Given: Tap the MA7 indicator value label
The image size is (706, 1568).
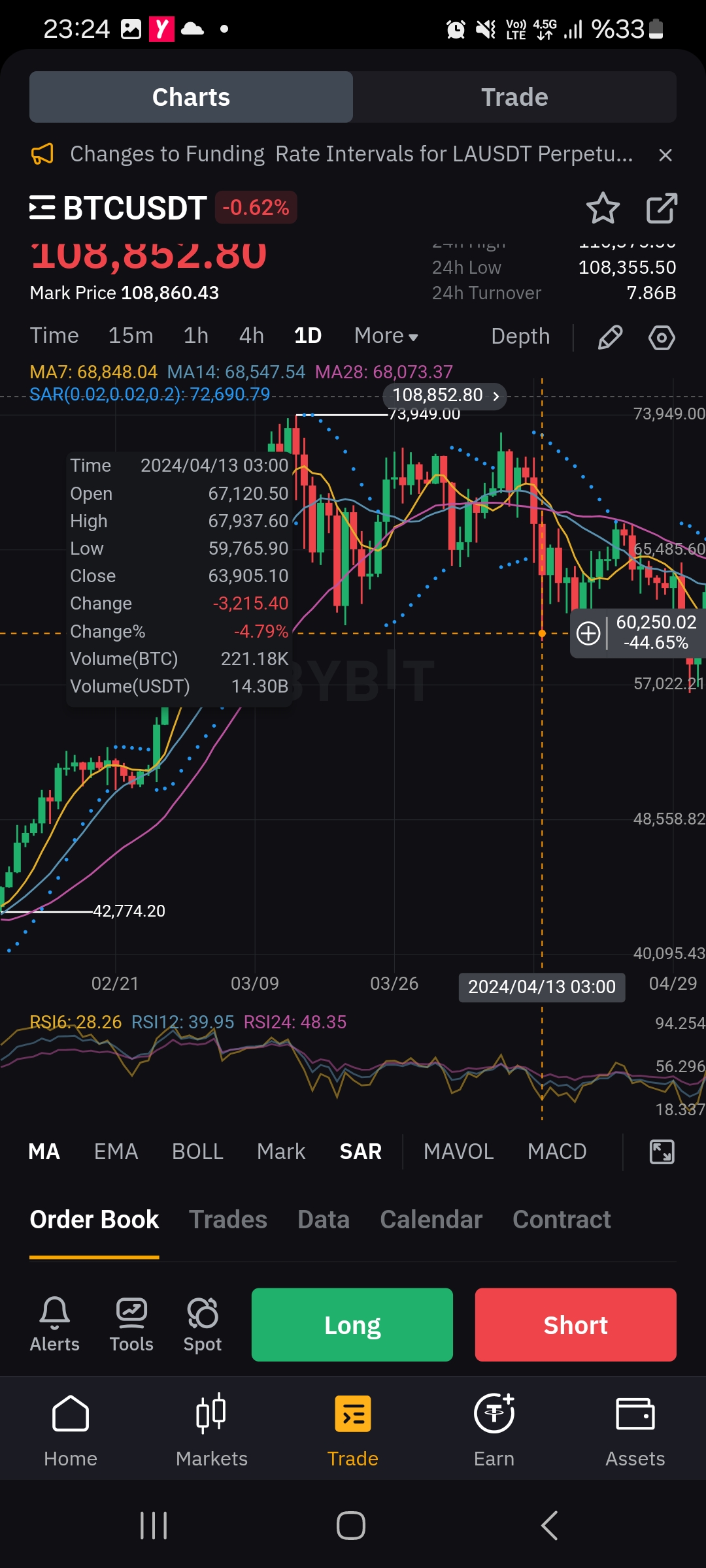Looking at the screenshot, I should (x=93, y=372).
